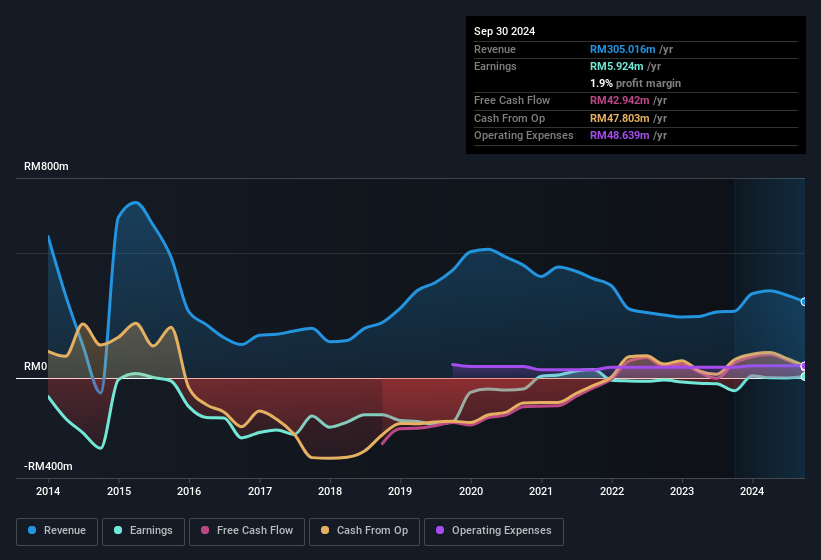Toggle the Earnings legend button
This screenshot has width=821, height=560.
pos(143,531)
